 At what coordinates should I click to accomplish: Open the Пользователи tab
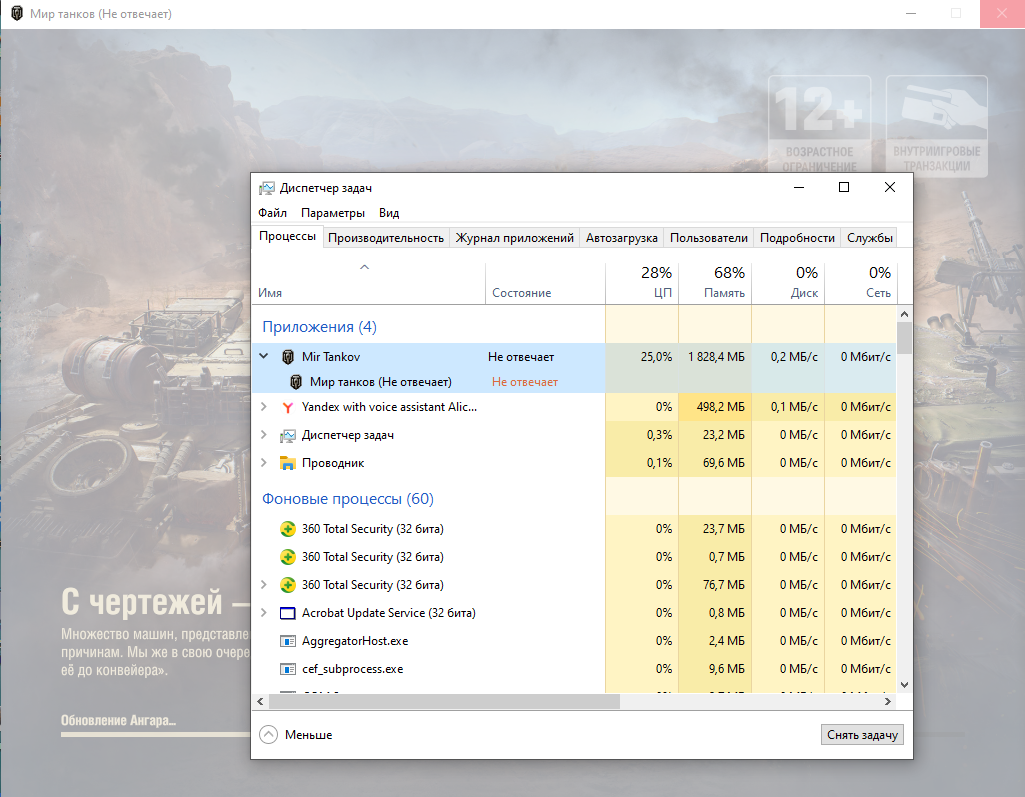coord(709,238)
